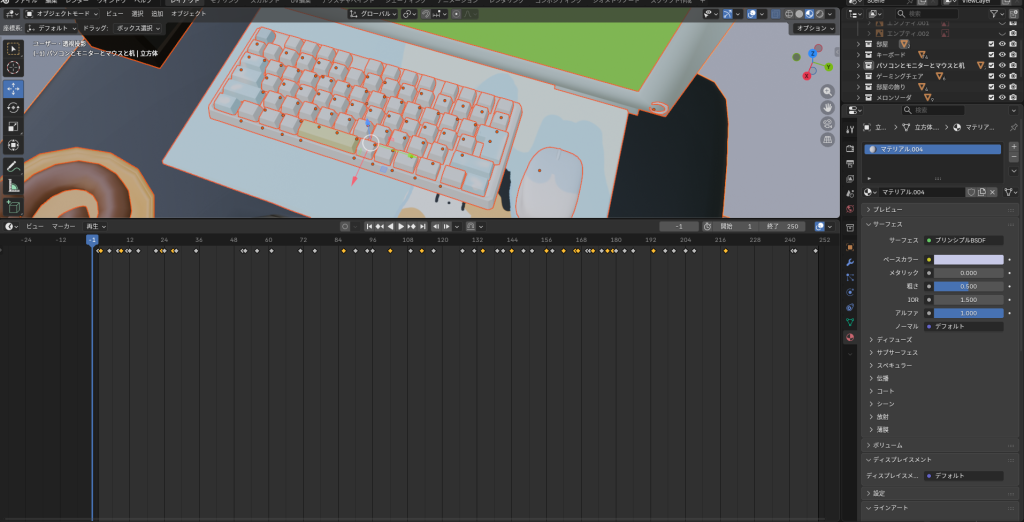
Task: Click the オプション button in viewport
Action: pos(814,28)
